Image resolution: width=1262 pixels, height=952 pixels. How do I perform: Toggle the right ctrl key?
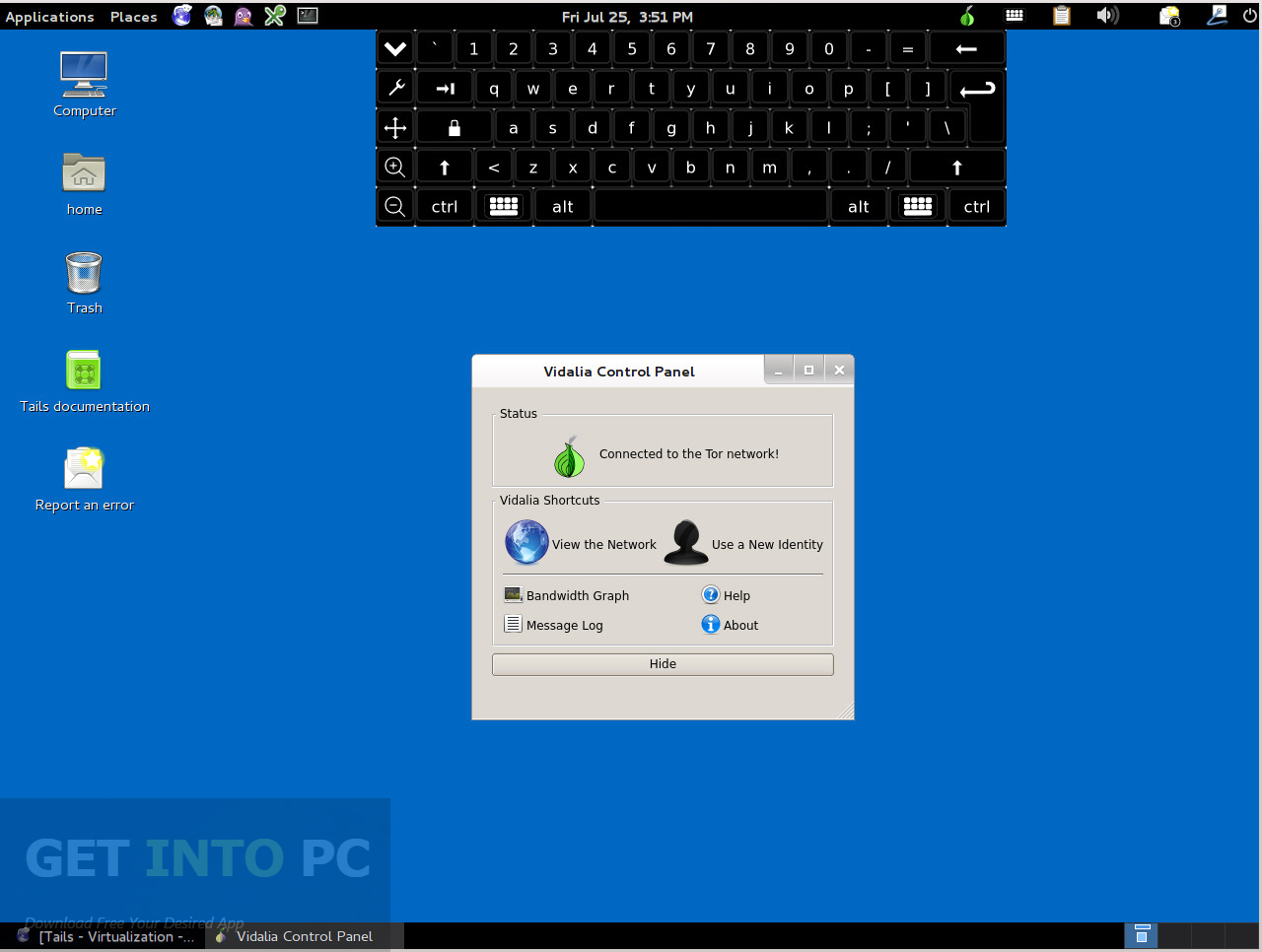pos(977,206)
